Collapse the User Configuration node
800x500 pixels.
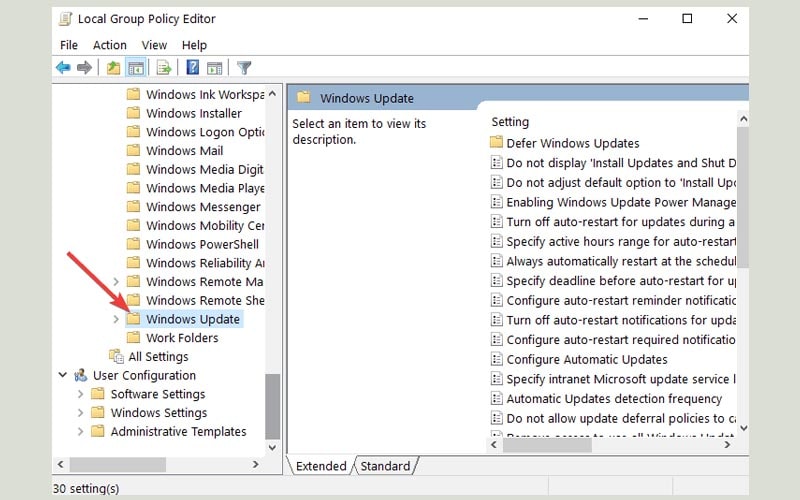click(x=62, y=375)
